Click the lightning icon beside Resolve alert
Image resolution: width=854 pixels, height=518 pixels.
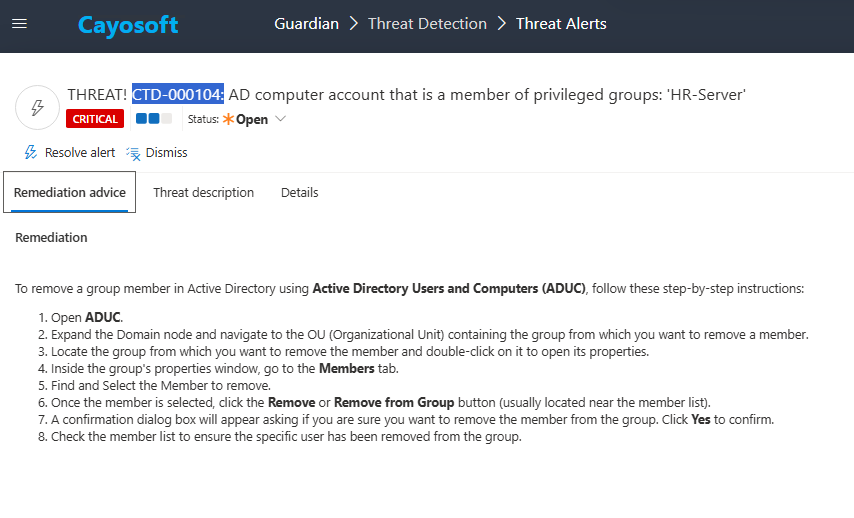tap(31, 153)
